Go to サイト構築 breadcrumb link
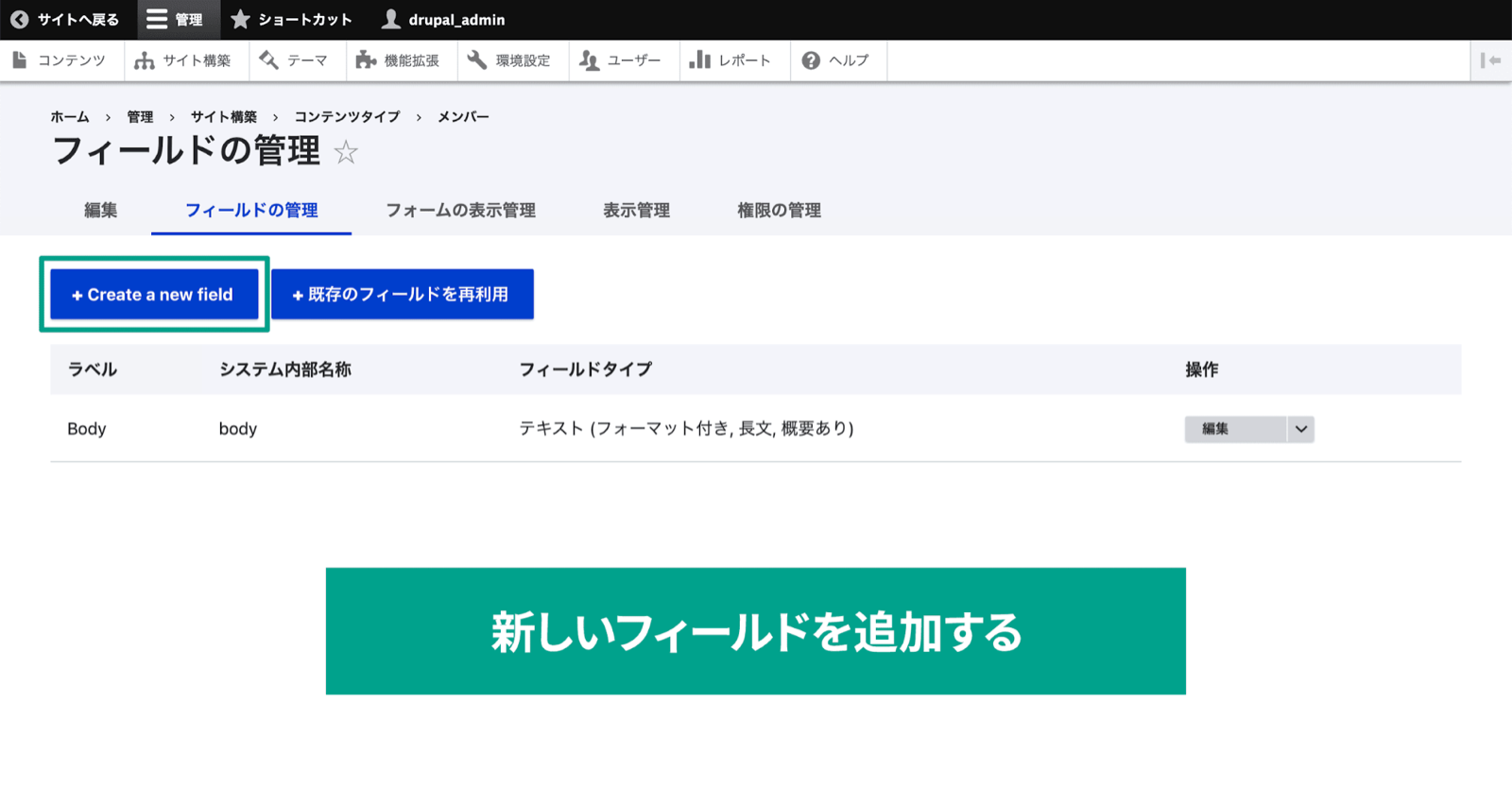Viewport: 1512px width, 788px height. 224,117
